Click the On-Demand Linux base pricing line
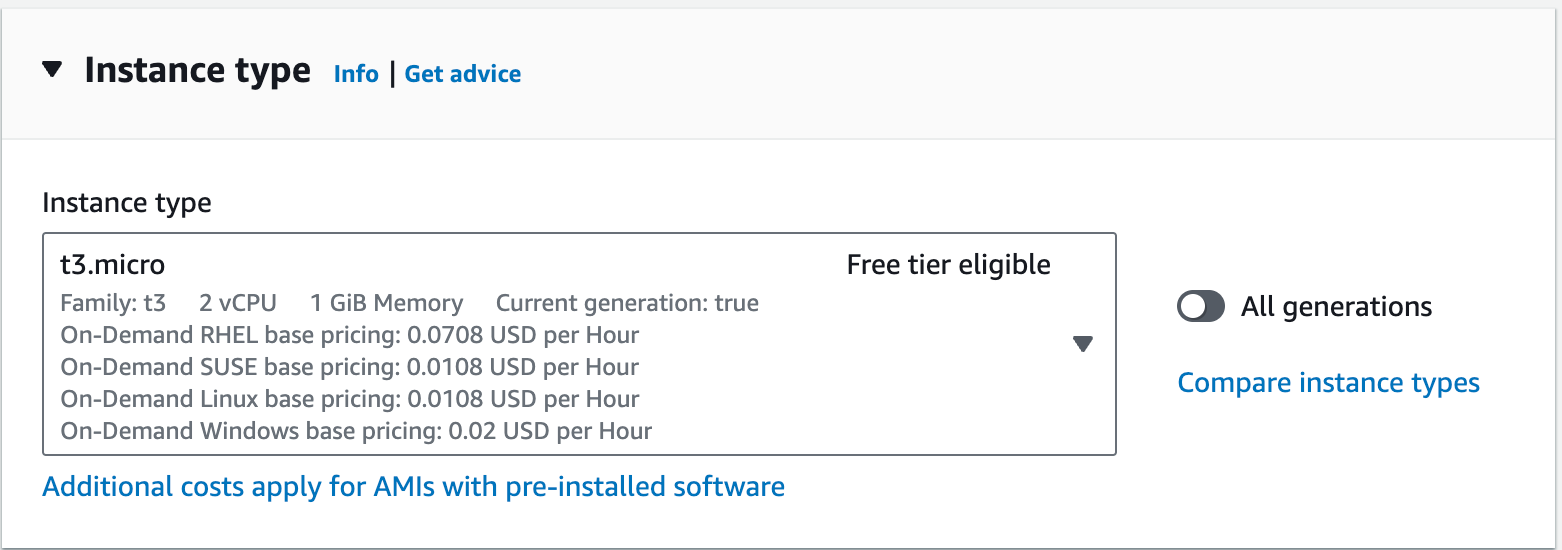This screenshot has height=550, width=1562. [349, 399]
